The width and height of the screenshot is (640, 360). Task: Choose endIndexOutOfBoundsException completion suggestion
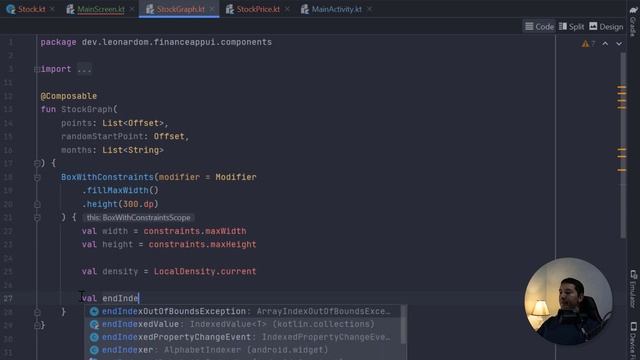(242, 311)
